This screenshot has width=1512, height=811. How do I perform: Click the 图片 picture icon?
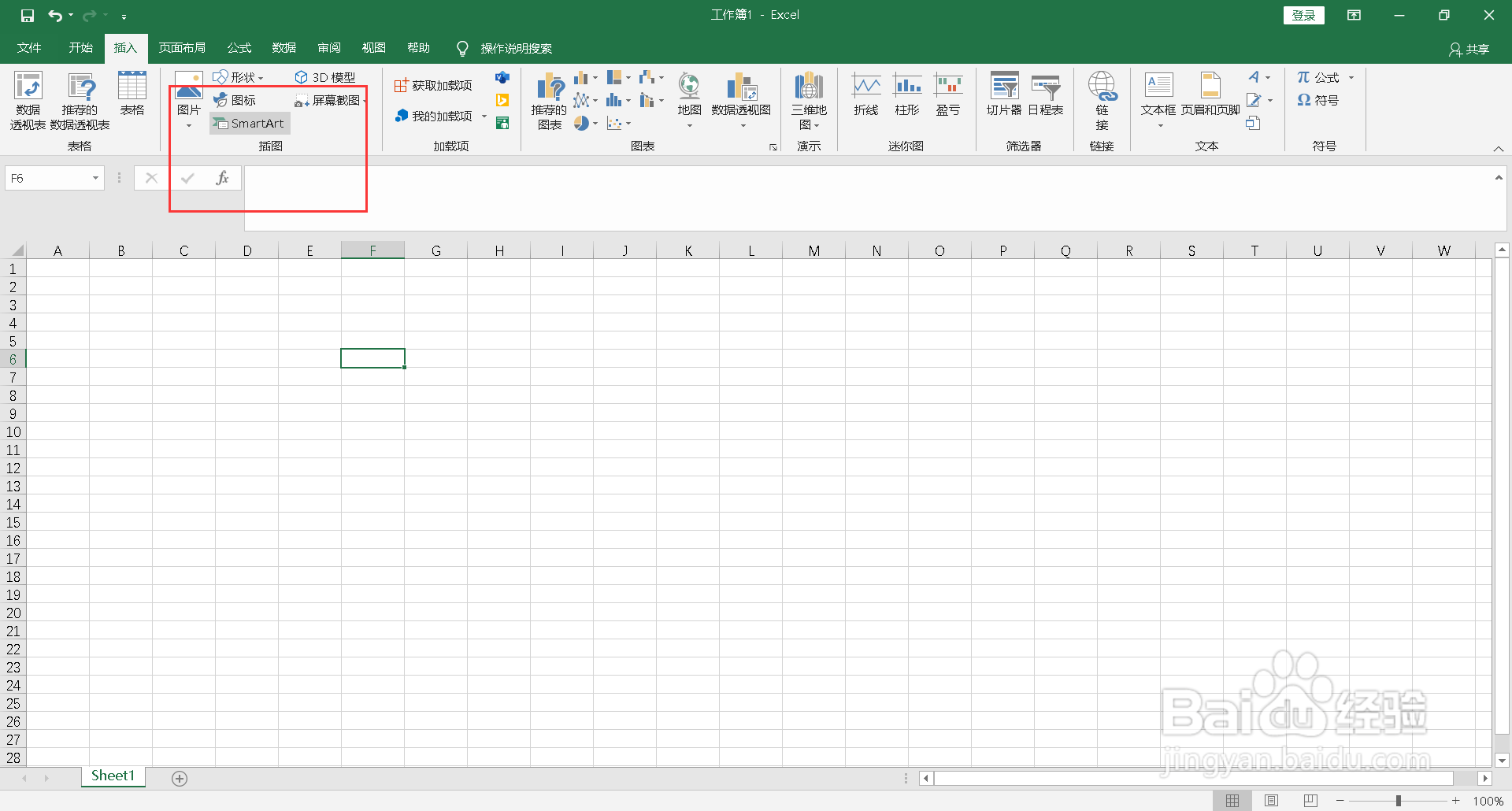(189, 86)
